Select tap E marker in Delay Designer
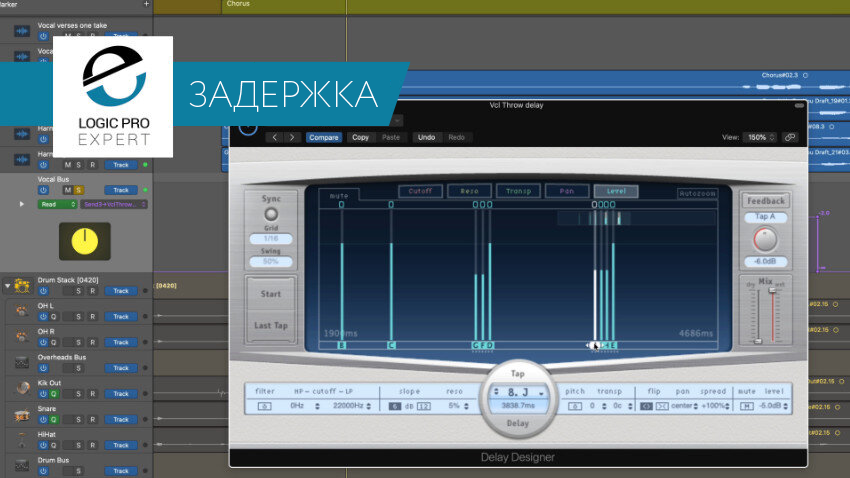Viewport: 850px width, 478px height. (x=613, y=345)
